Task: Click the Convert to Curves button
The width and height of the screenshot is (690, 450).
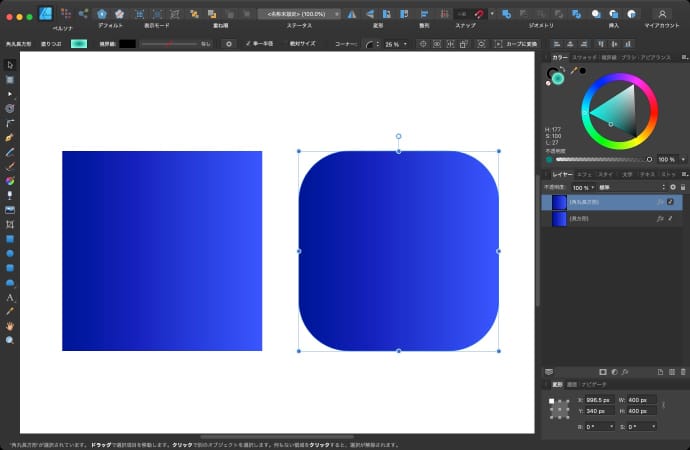Action: tap(516, 44)
